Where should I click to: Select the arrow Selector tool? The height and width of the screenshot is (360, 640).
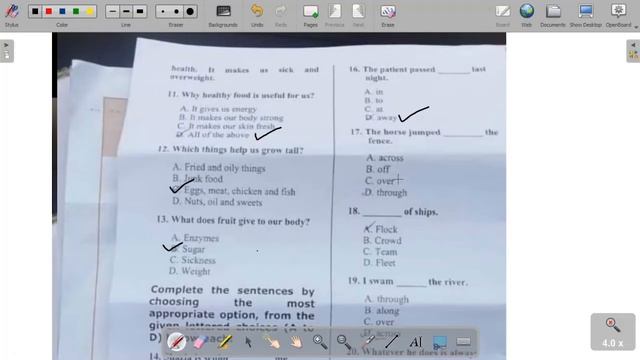point(248,342)
